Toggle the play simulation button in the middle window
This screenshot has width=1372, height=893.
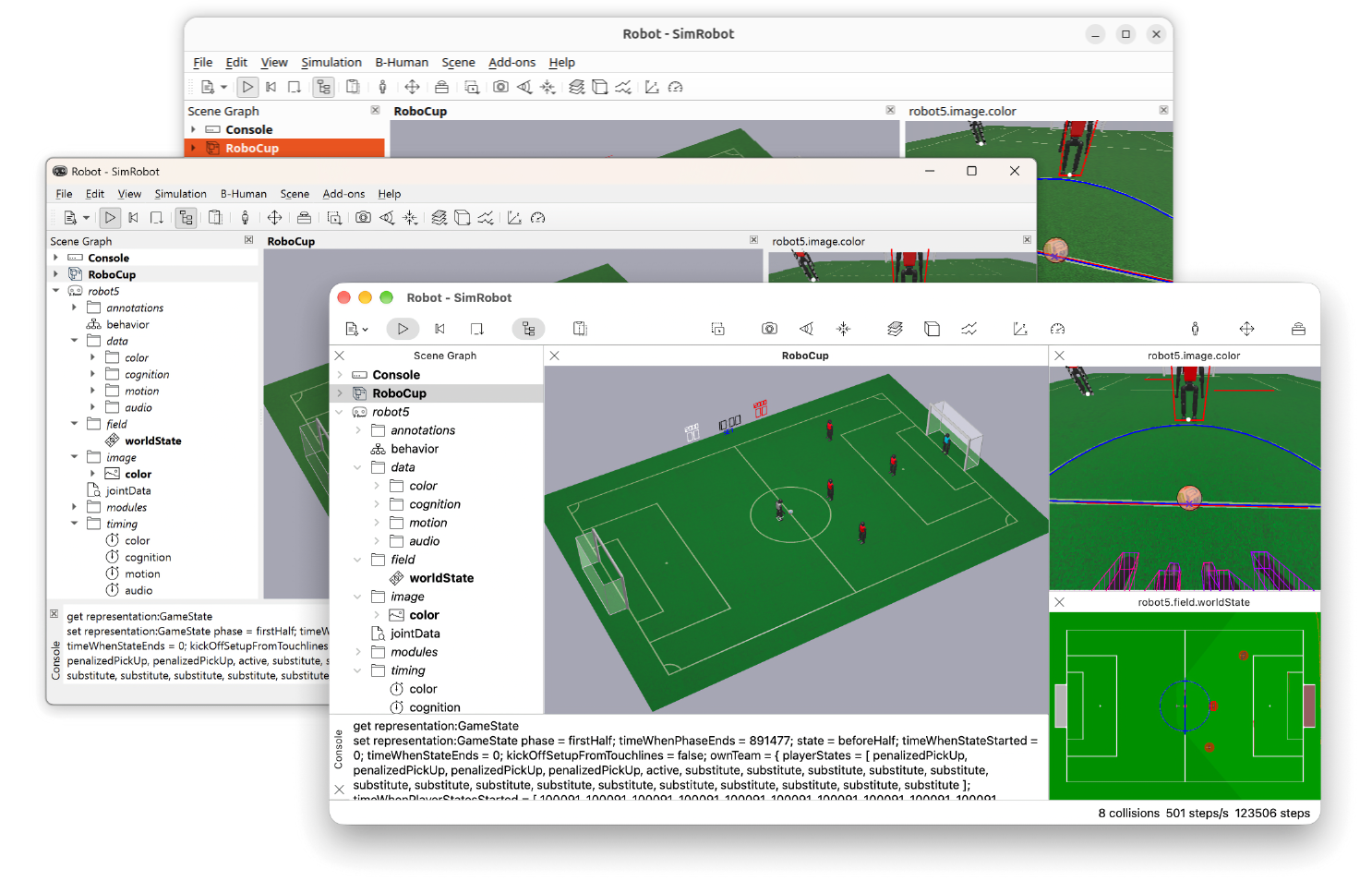(110, 218)
